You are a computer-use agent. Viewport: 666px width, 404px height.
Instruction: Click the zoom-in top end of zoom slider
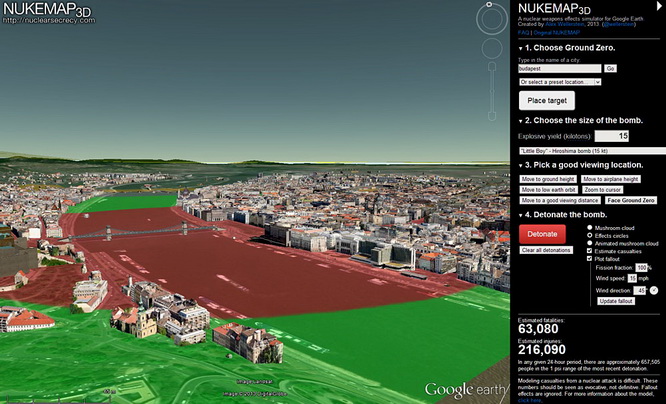[x=492, y=66]
